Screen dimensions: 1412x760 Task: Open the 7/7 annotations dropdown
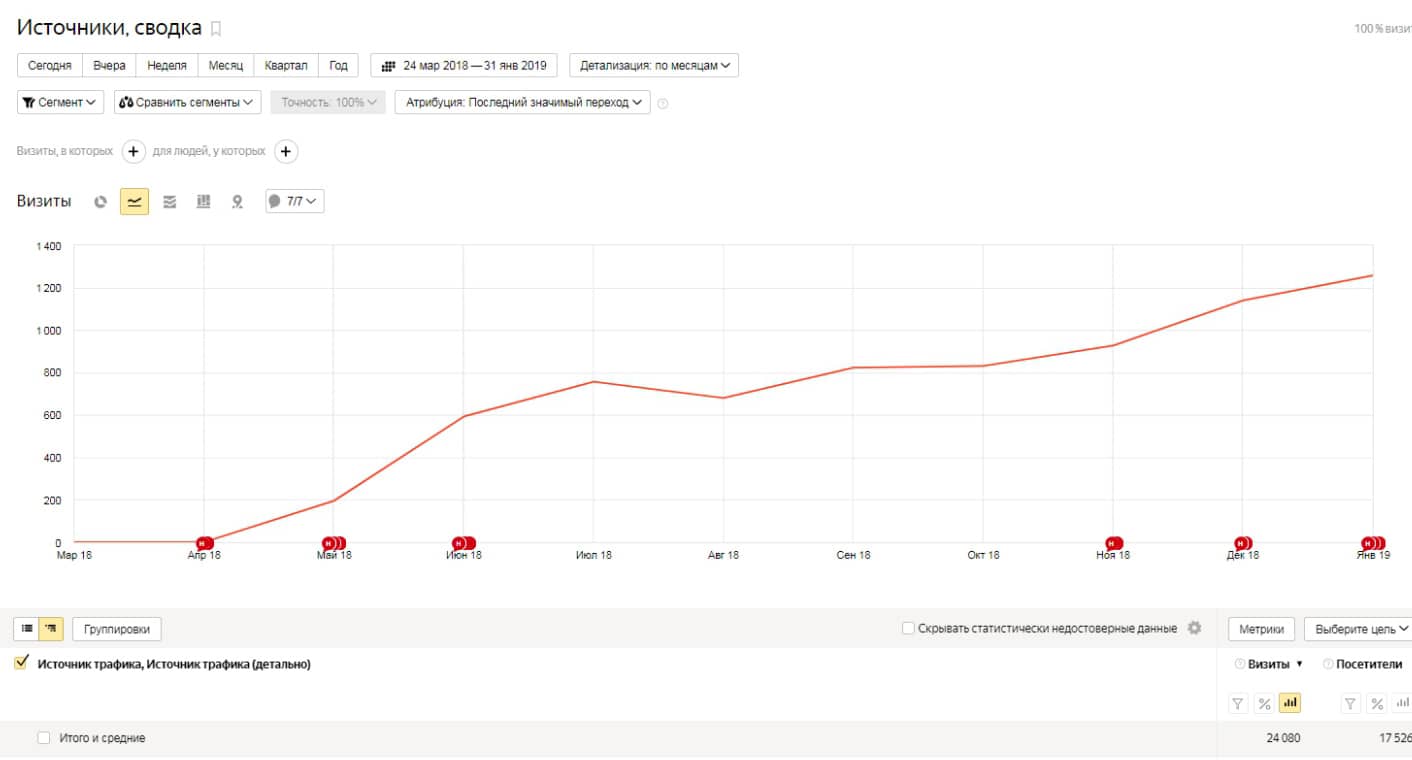(x=294, y=201)
